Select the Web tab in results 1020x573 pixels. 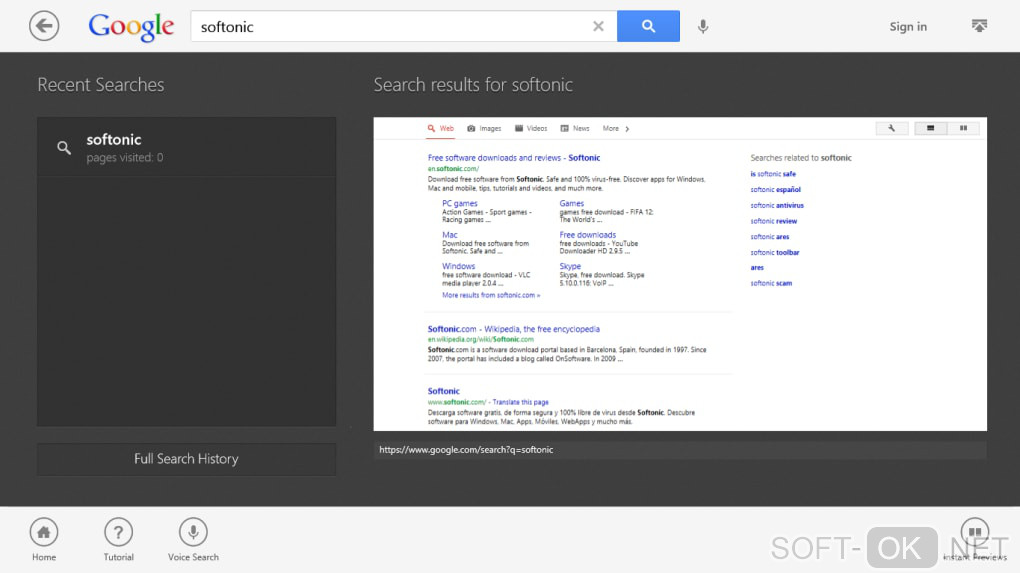440,129
